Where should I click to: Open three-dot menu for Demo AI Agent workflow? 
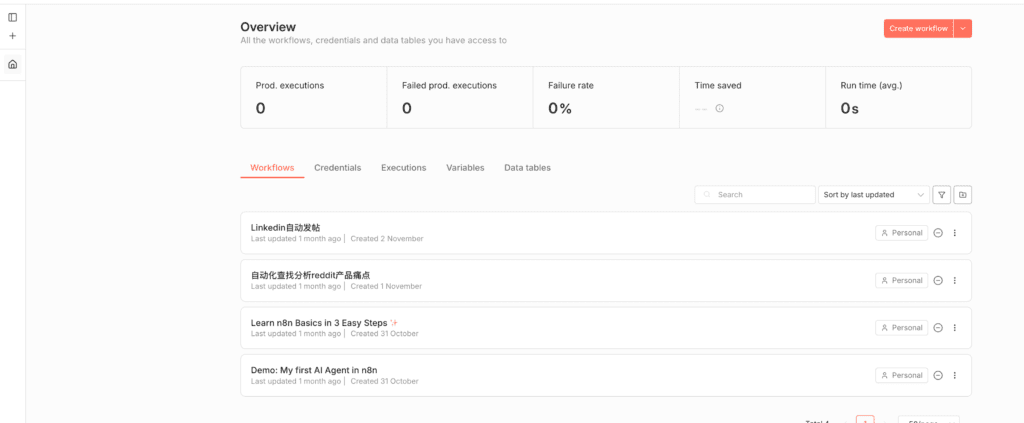click(x=954, y=375)
